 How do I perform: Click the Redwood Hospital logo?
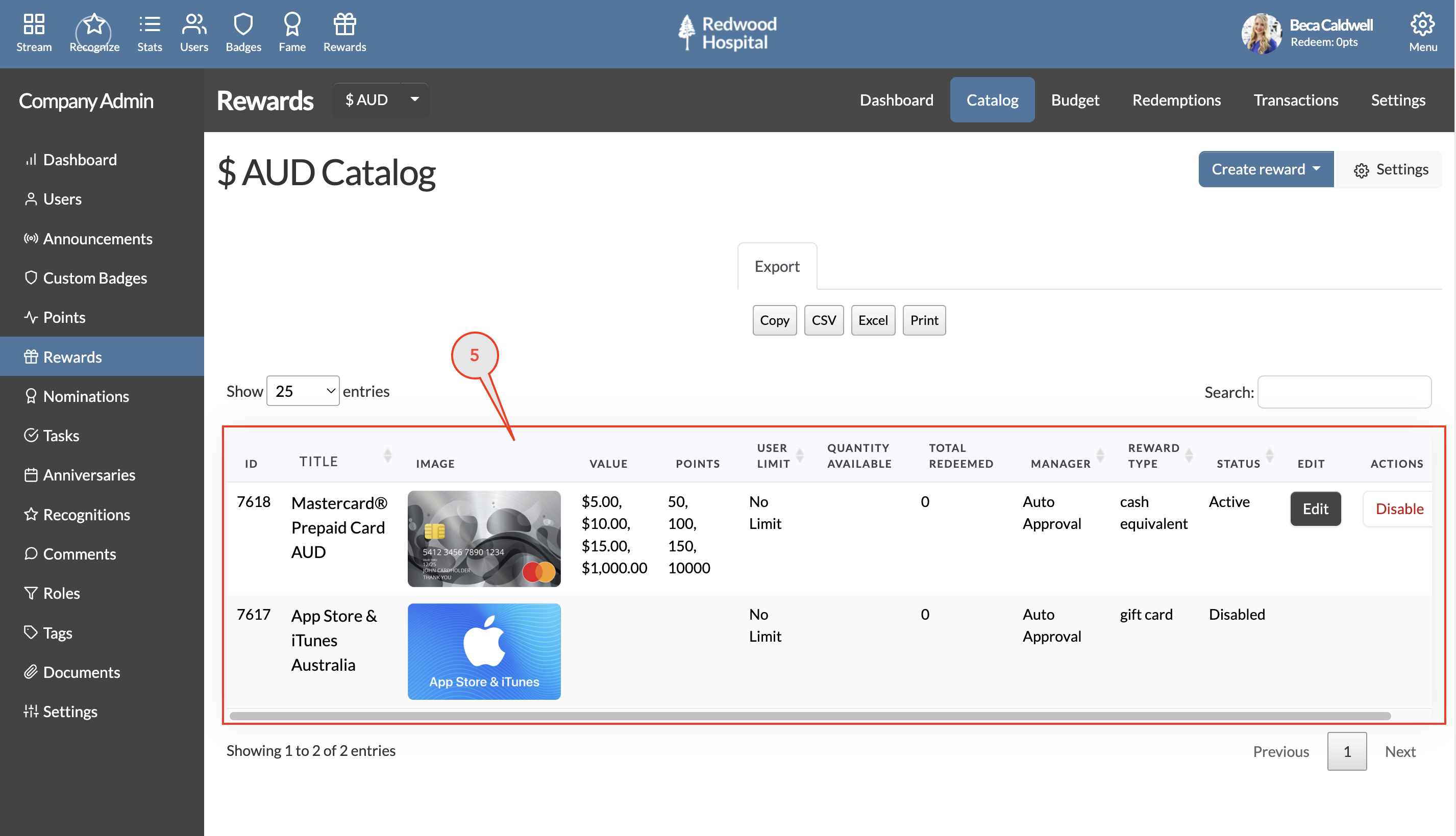tap(727, 33)
